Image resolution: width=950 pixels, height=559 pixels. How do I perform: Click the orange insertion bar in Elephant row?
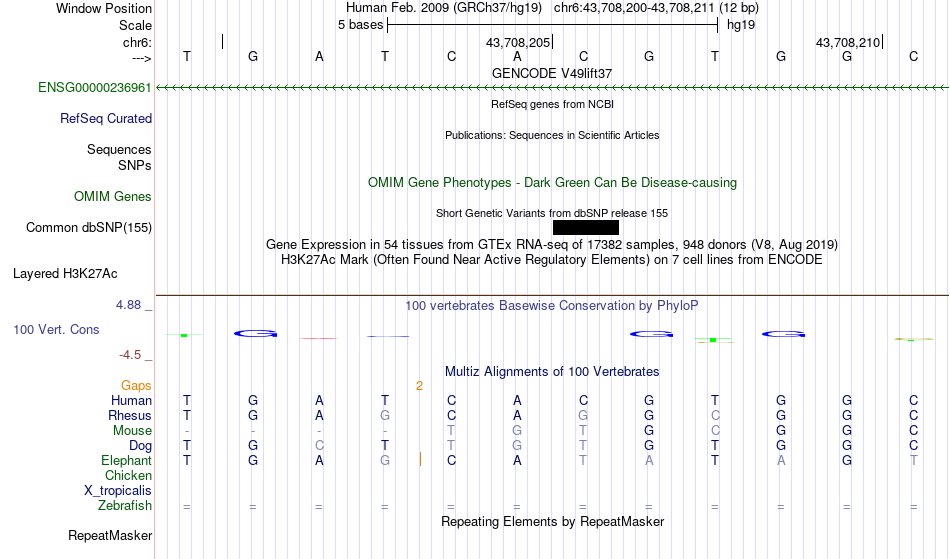click(420, 459)
